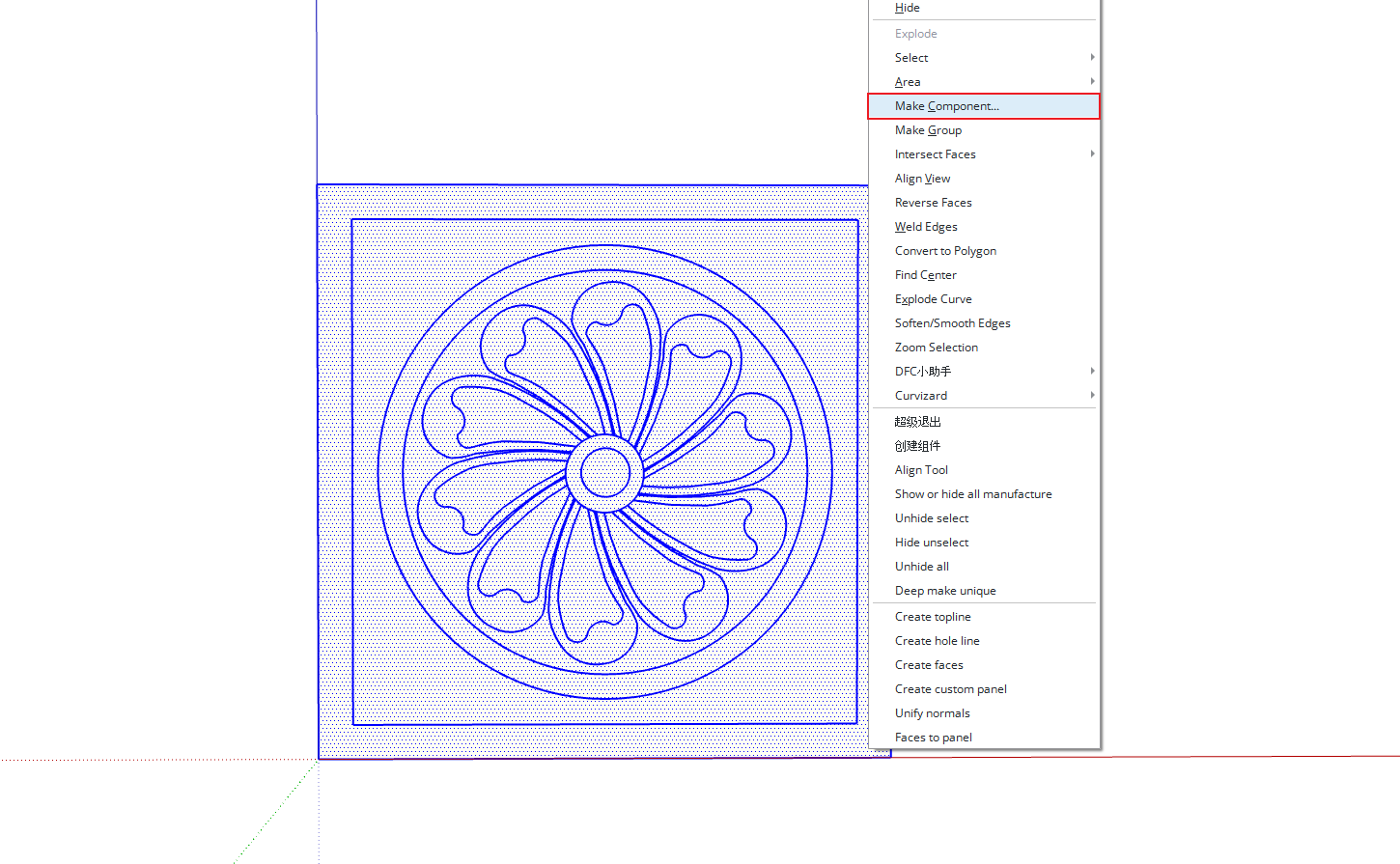Select Weld Edges entry
Screen dimensions: 1400x864
coord(926,227)
